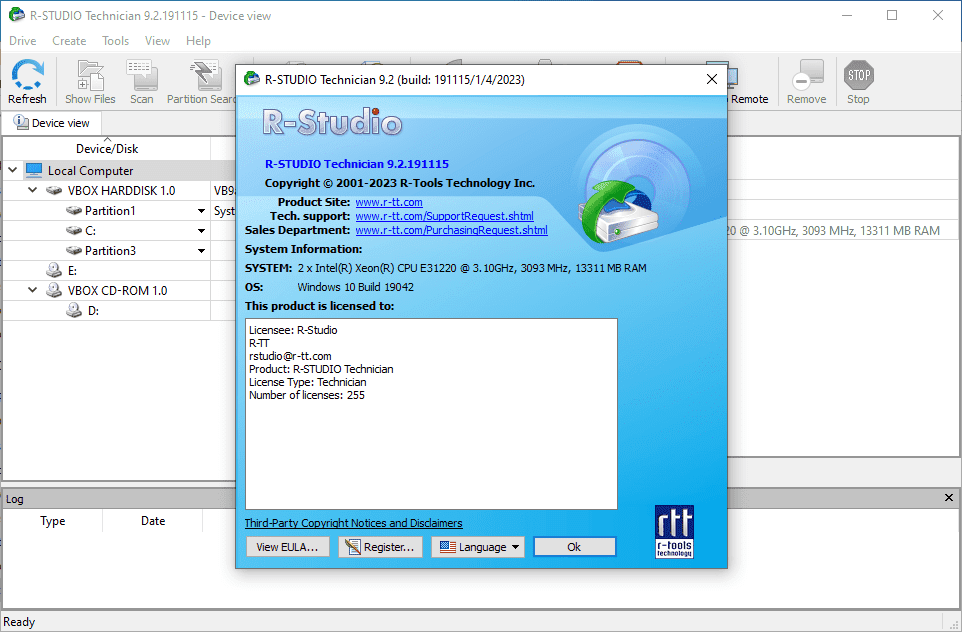Collapse the VBOX CD-ROM 1.0 node

pos(33,290)
